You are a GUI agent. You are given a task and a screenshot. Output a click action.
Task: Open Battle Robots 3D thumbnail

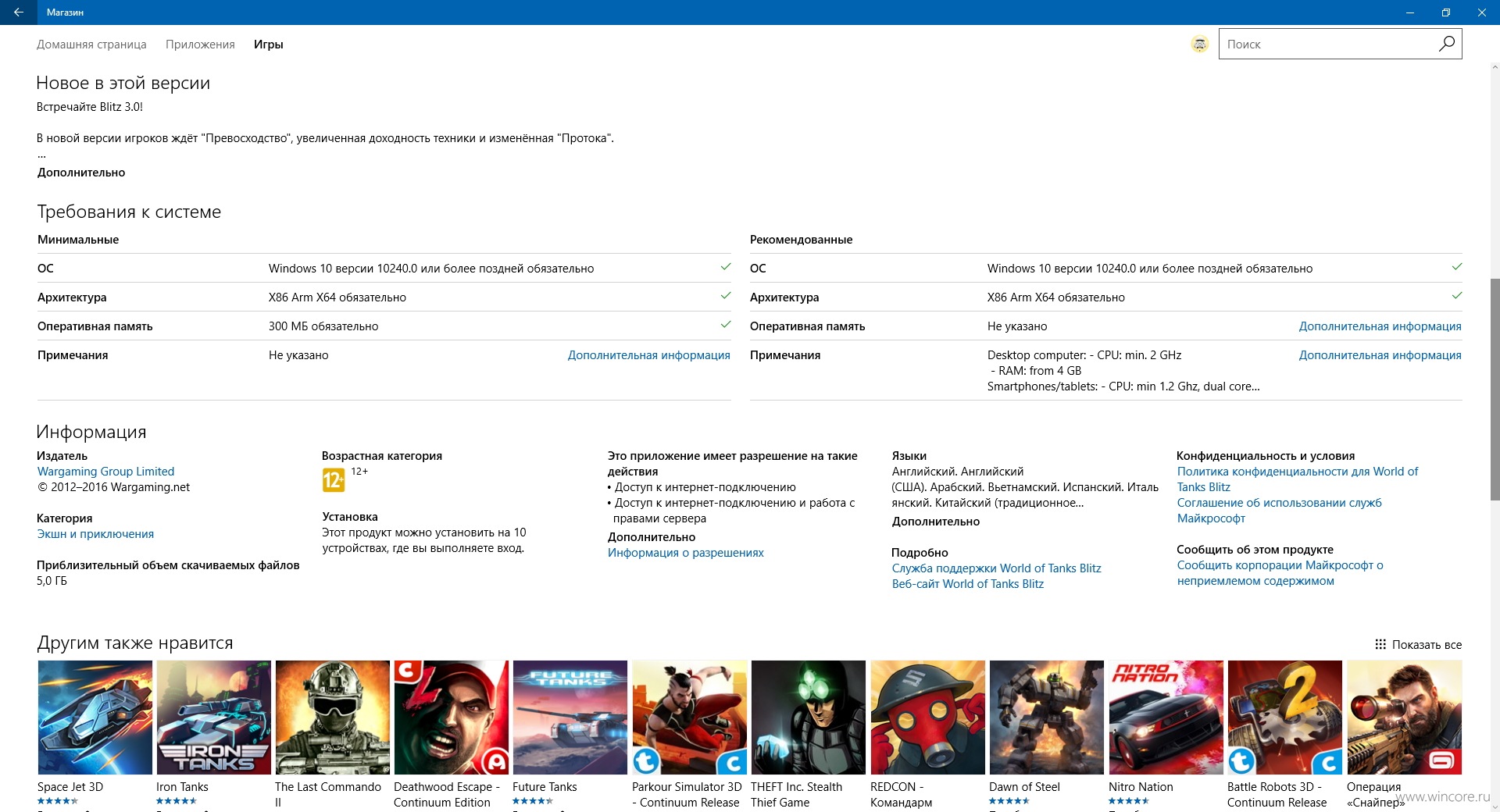point(1285,718)
